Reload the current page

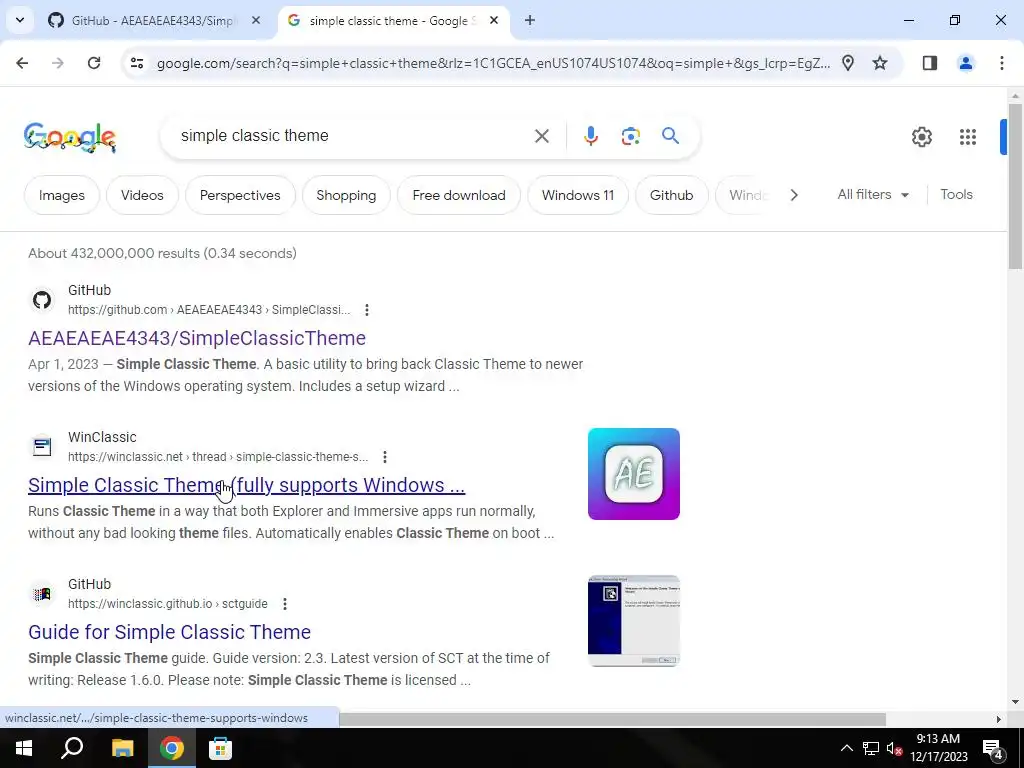click(94, 63)
